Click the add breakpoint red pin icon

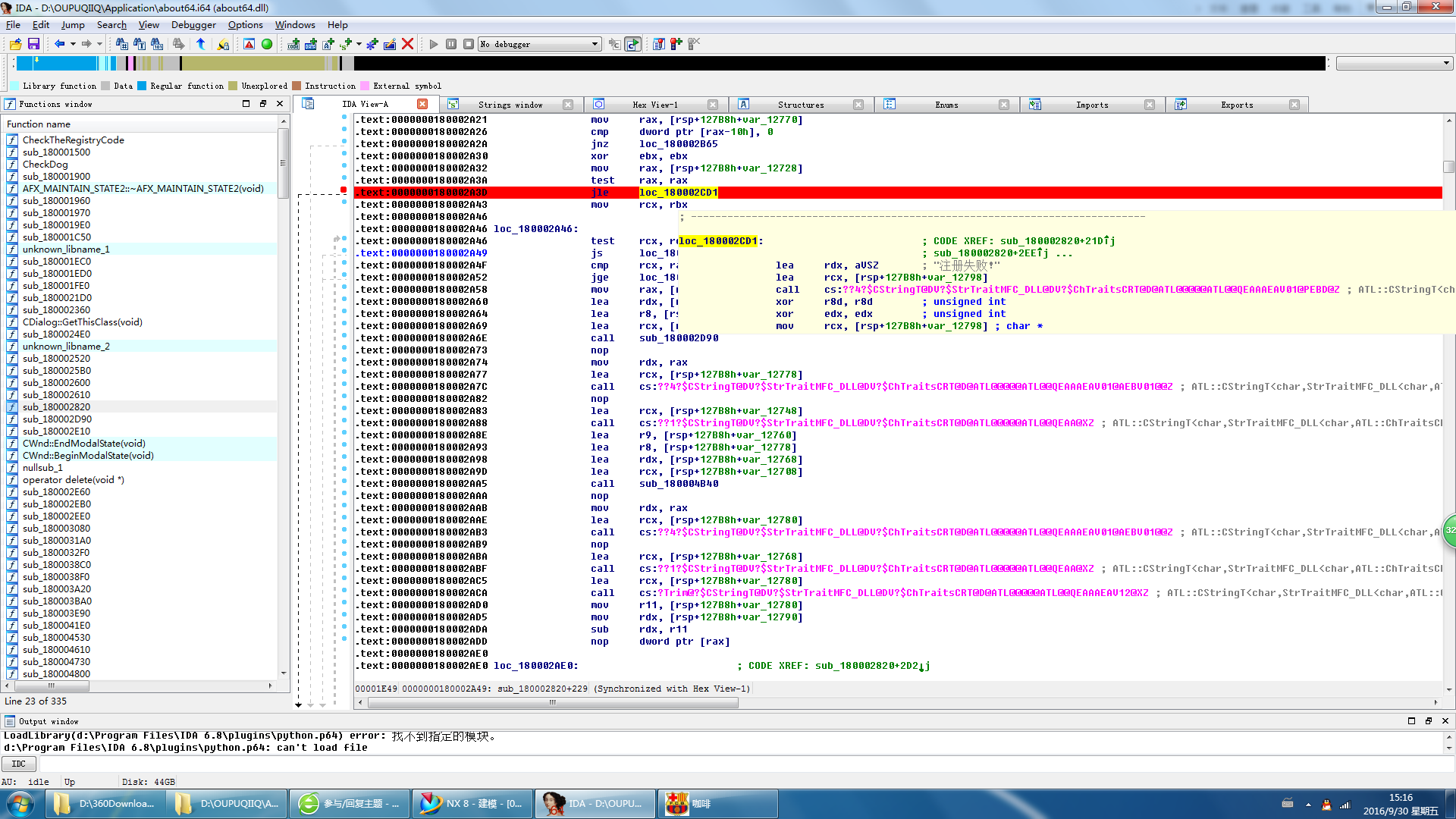click(676, 44)
